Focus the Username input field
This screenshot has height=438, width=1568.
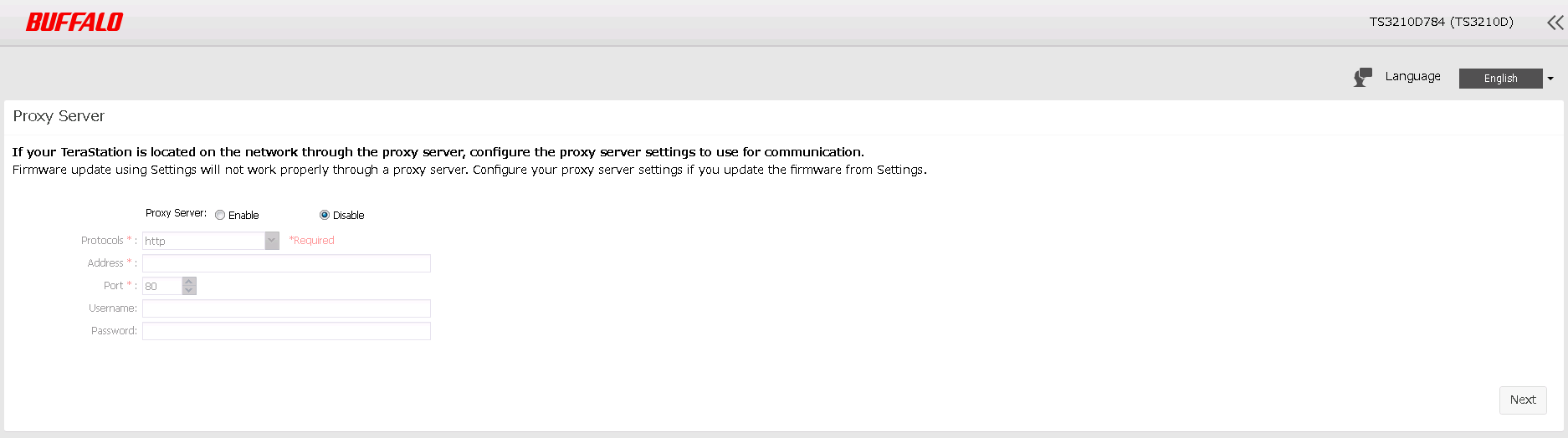pos(286,308)
